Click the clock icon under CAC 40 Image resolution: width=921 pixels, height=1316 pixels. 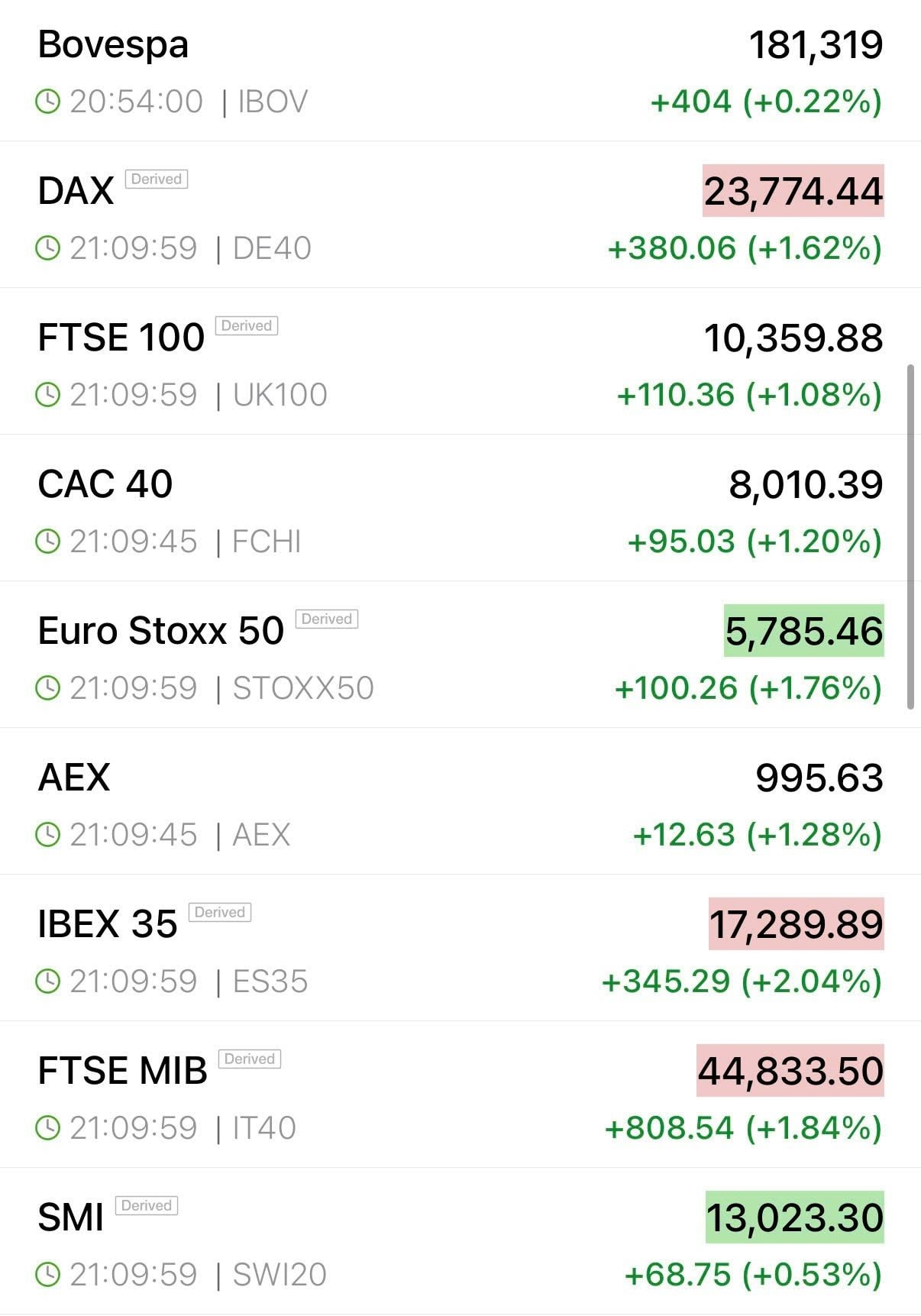click(x=47, y=542)
